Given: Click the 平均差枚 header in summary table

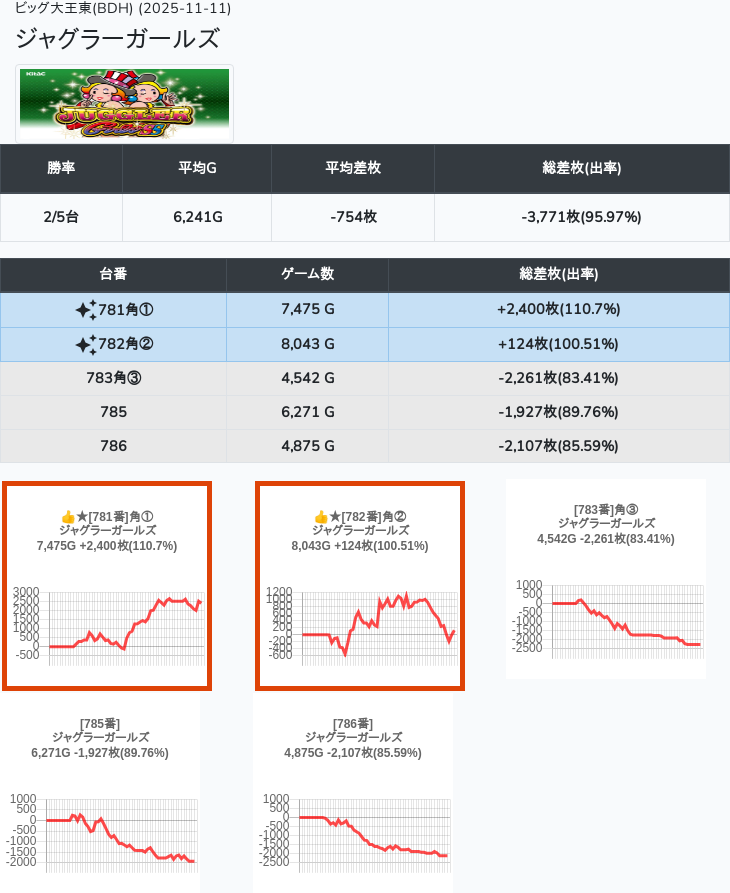Looking at the screenshot, I should click(352, 169).
